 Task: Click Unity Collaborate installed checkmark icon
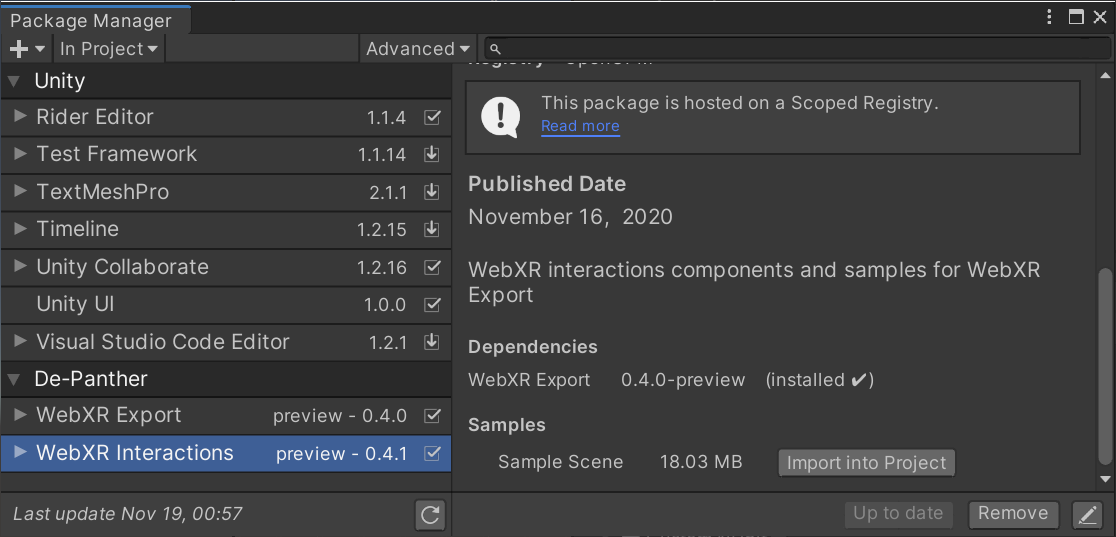431,268
